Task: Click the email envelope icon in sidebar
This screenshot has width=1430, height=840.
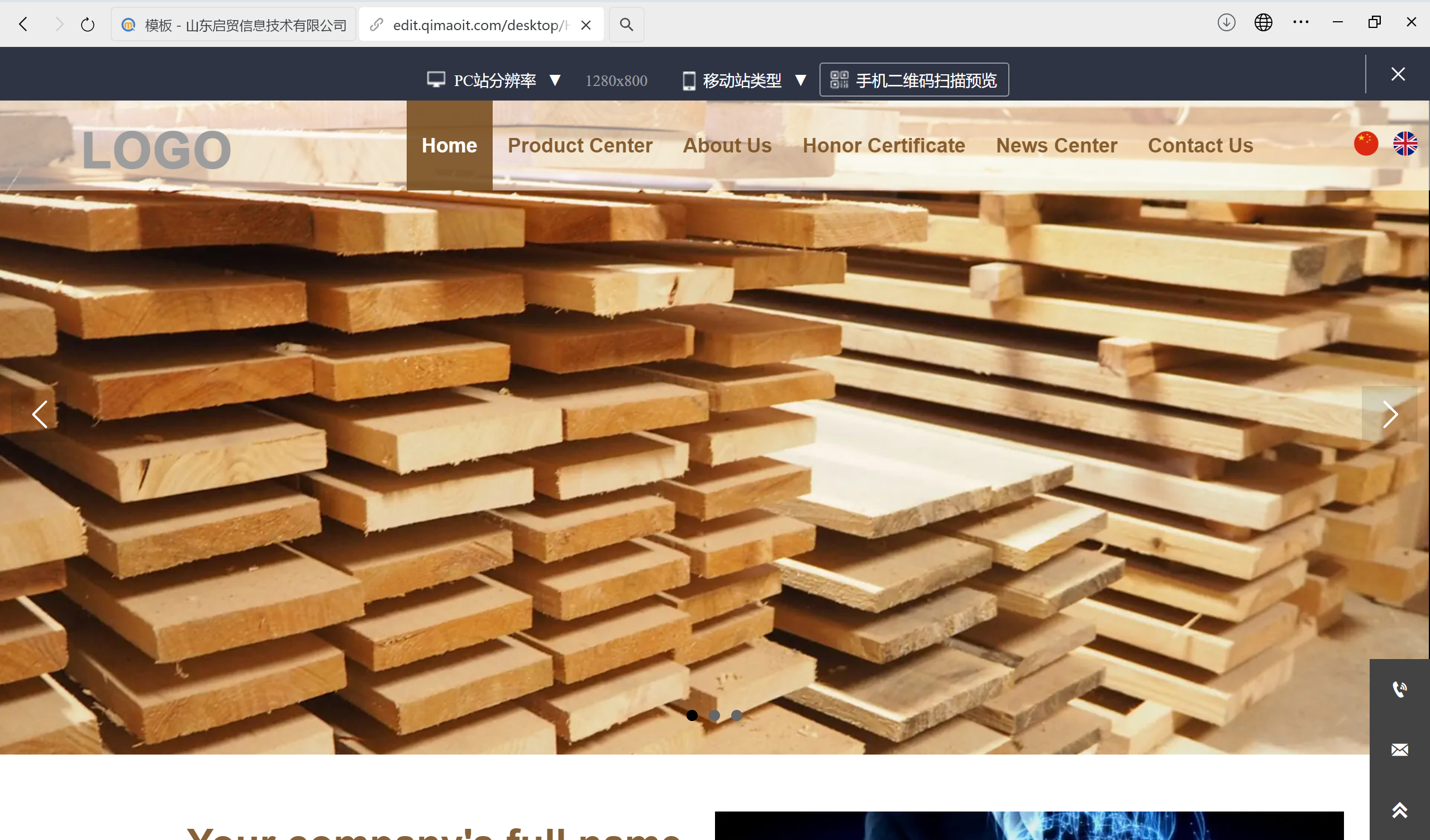Action: click(1399, 750)
